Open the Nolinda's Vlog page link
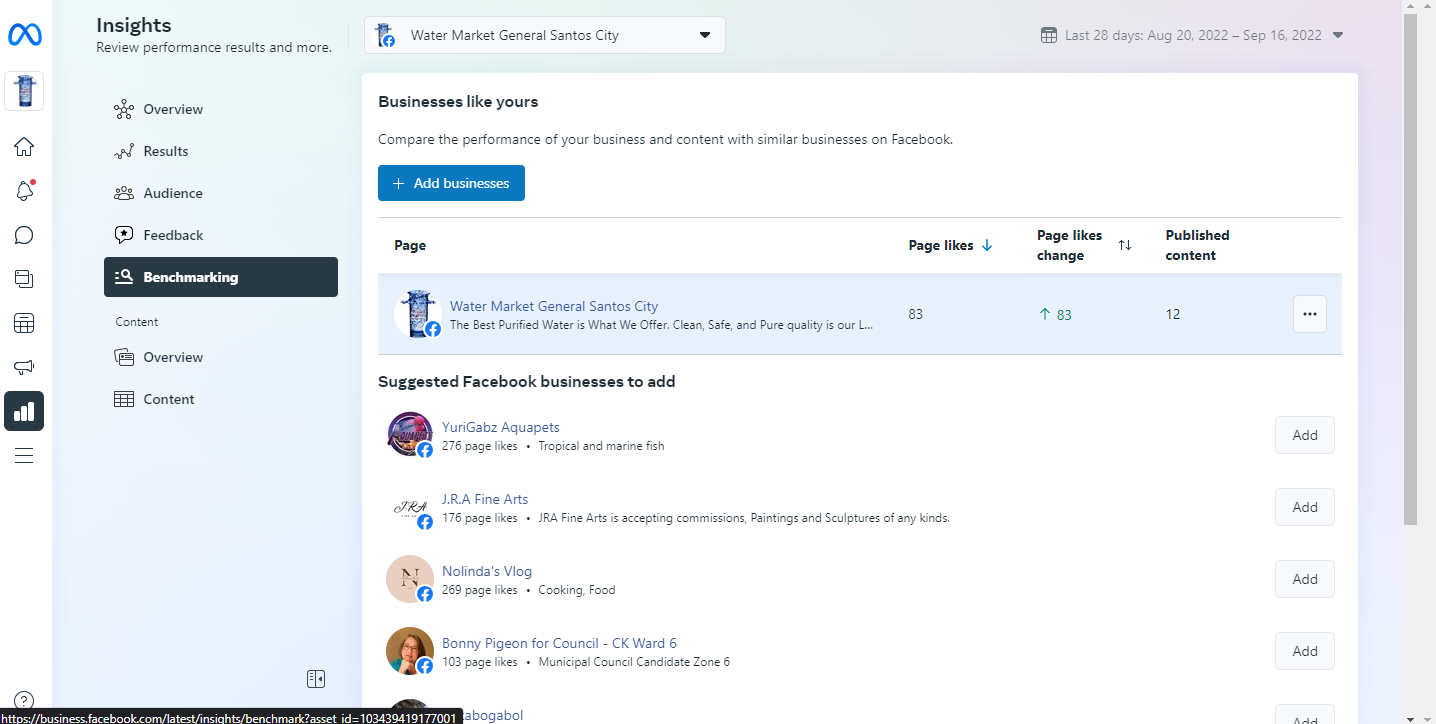This screenshot has height=724, width=1436. pyautogui.click(x=487, y=571)
